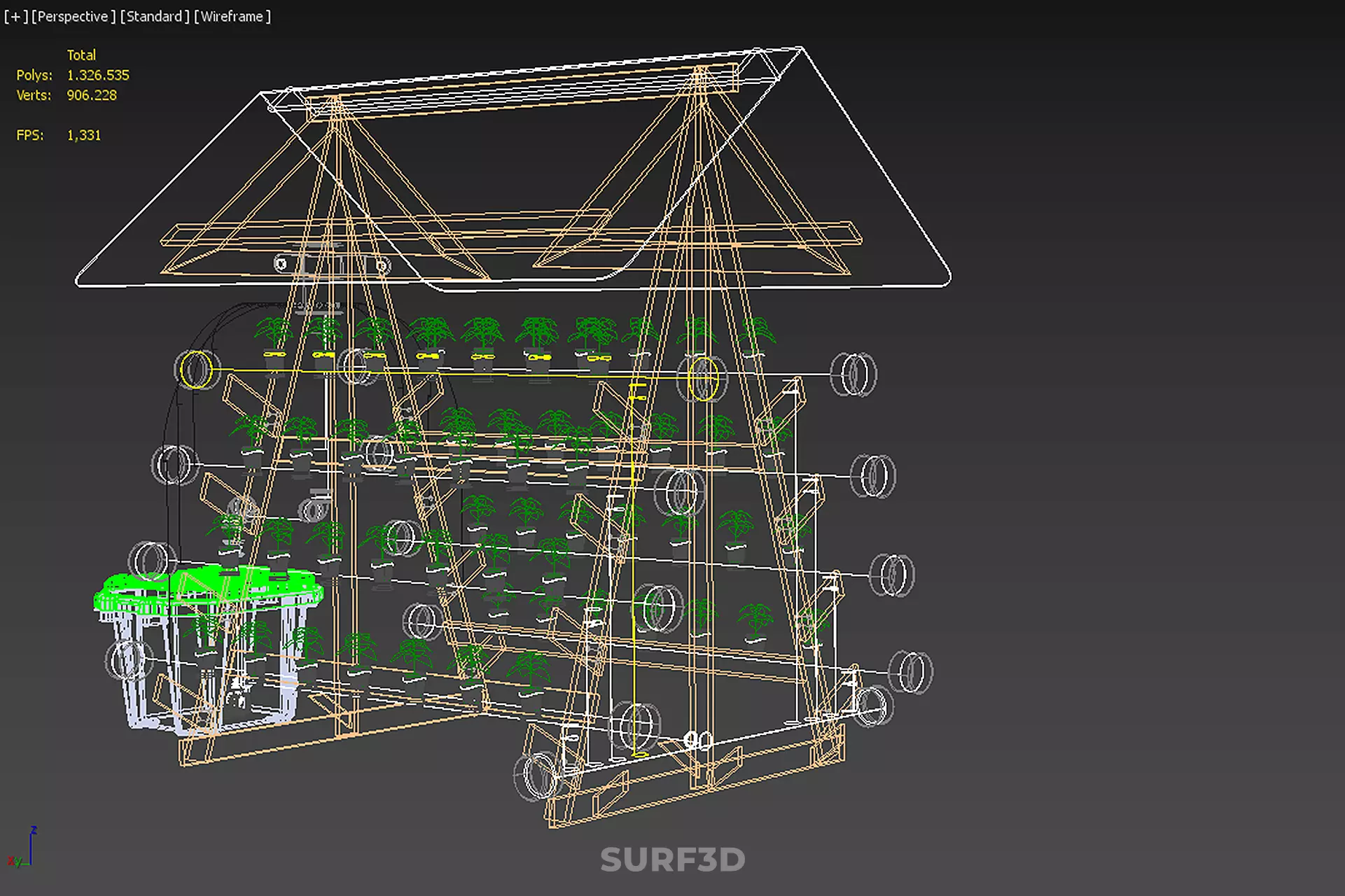Click the SURF3D watermark logo
Viewport: 1345px width, 896px height.
click(x=672, y=860)
